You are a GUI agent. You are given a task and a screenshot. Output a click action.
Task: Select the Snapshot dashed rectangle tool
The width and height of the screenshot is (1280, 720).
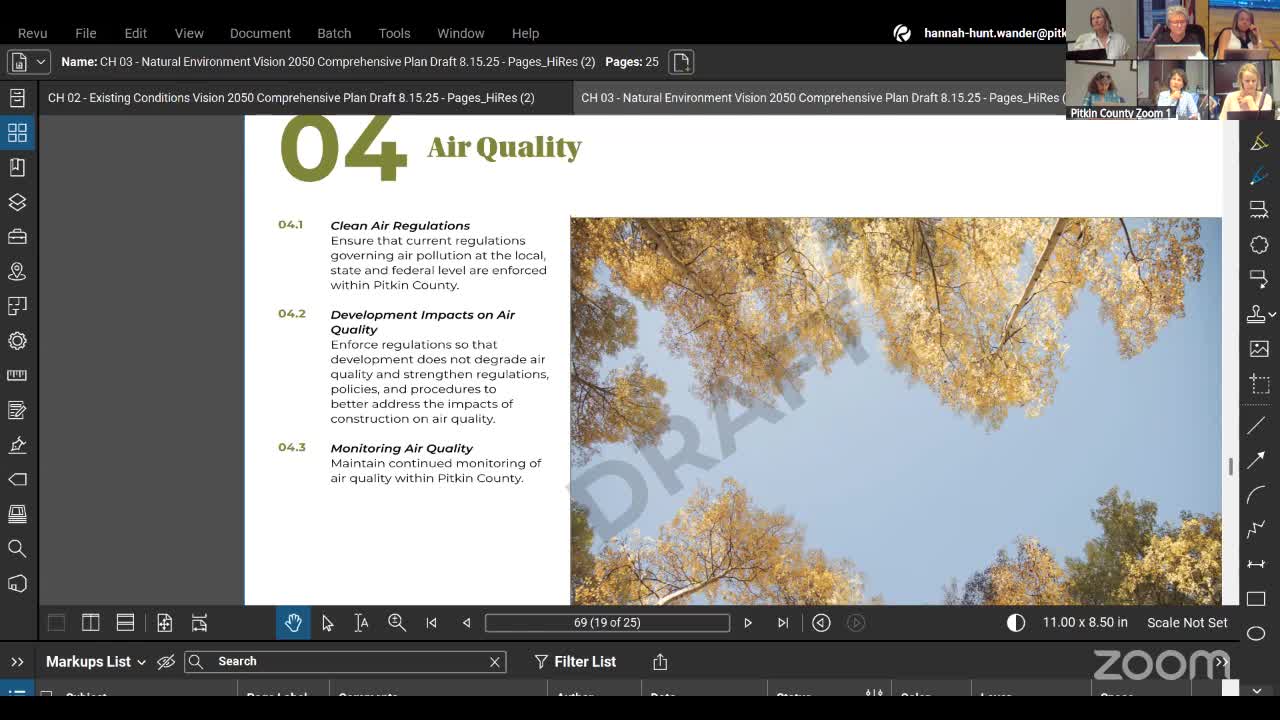click(x=1259, y=384)
